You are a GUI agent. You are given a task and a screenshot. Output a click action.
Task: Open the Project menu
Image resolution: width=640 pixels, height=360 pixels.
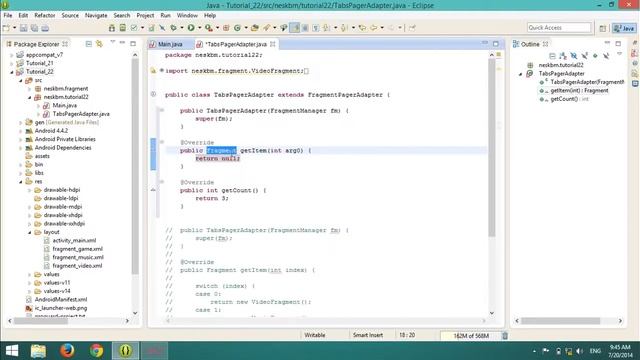click(145, 16)
